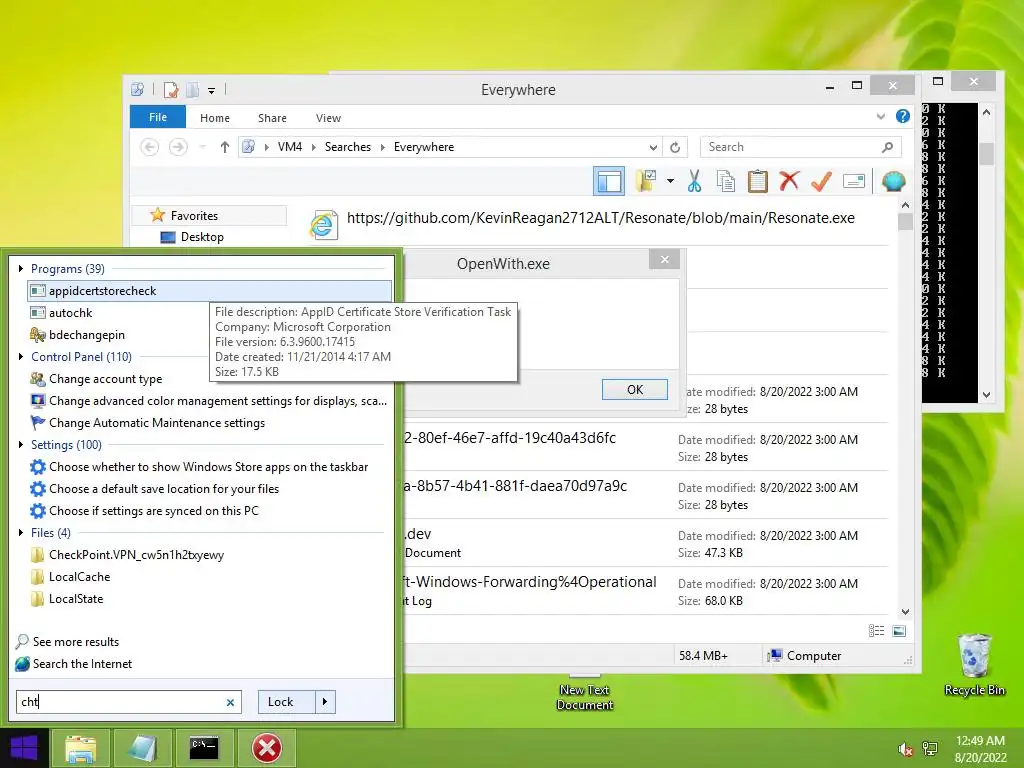The image size is (1024, 768).
Task: Collapse the Control Panel (110) group
Action: tap(21, 357)
